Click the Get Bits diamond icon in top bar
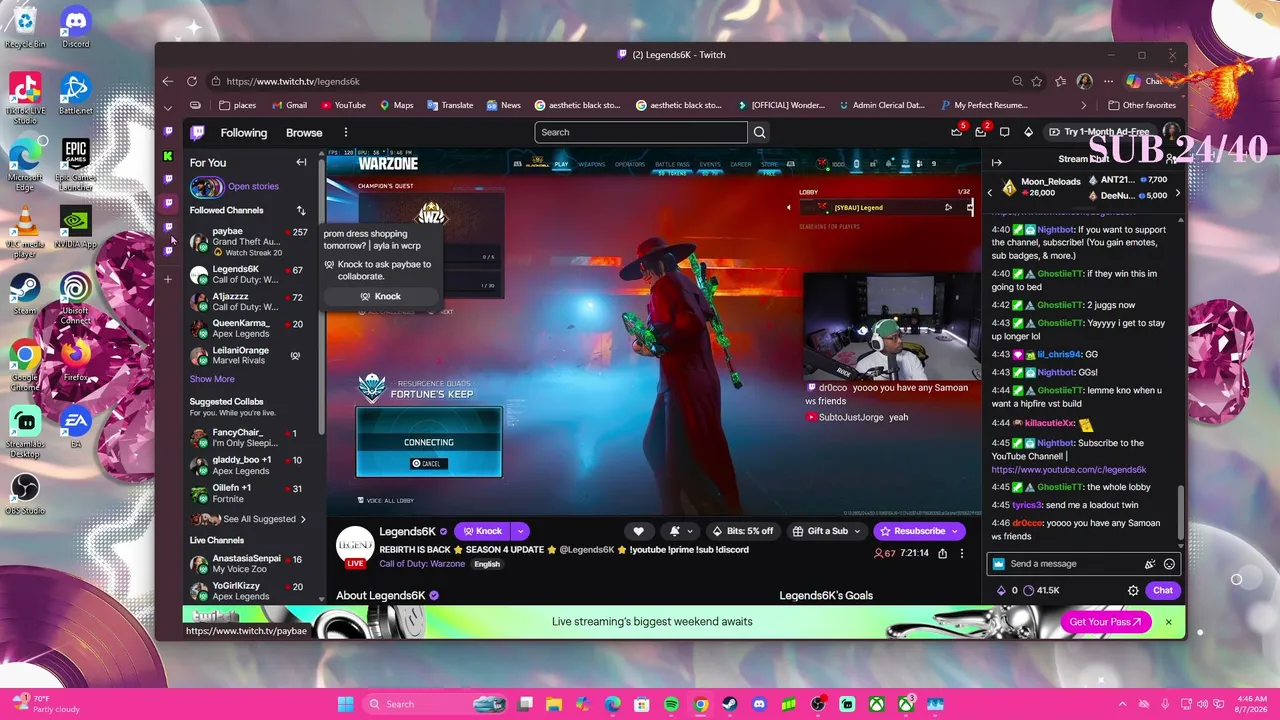Viewport: 1280px width, 720px height. [1029, 132]
